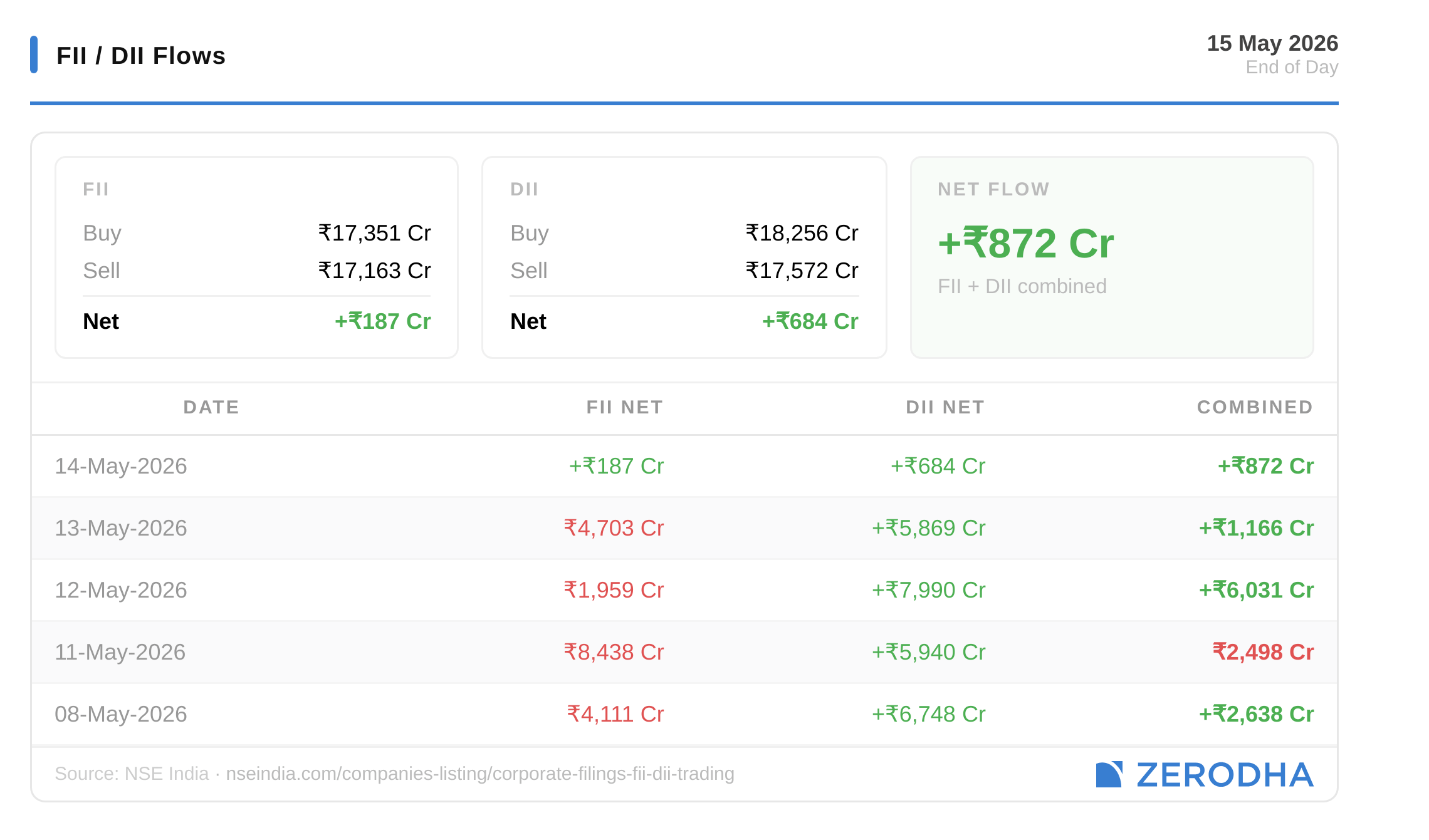The height and width of the screenshot is (840, 1429).
Task: Click the 15 May 2026 date label
Action: [x=1272, y=43]
